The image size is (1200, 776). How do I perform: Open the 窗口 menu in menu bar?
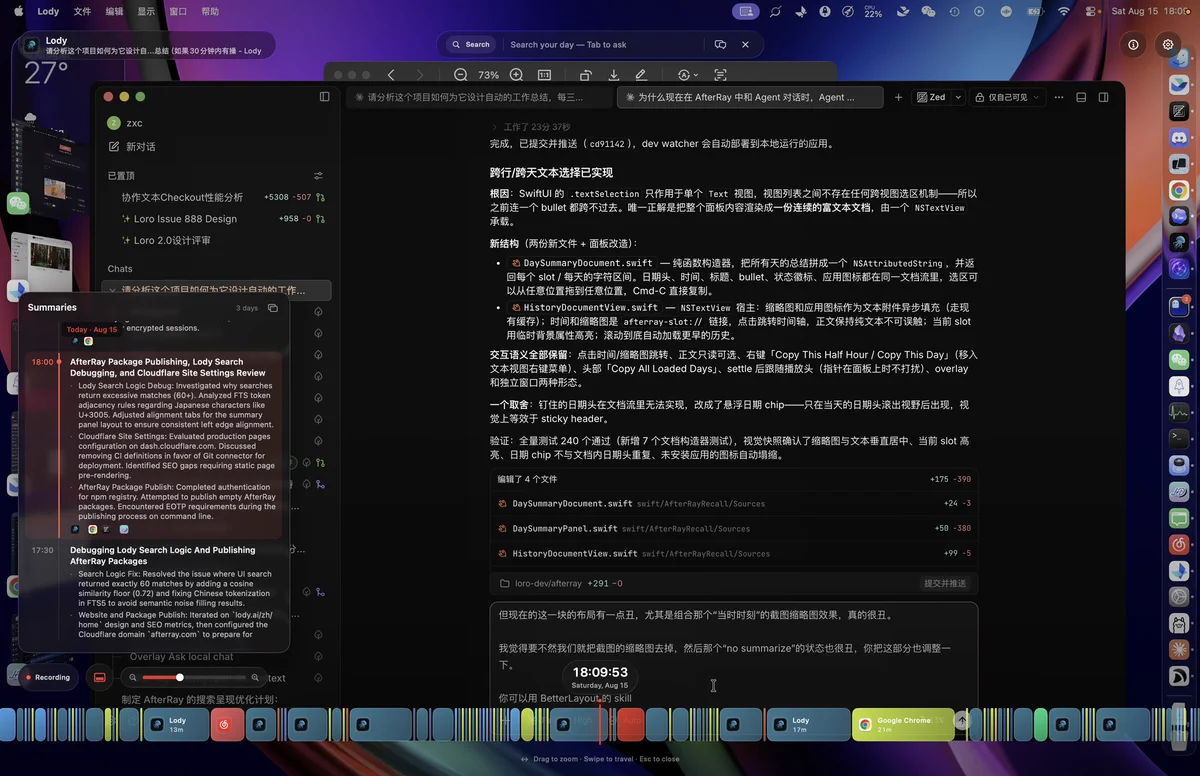[178, 12]
